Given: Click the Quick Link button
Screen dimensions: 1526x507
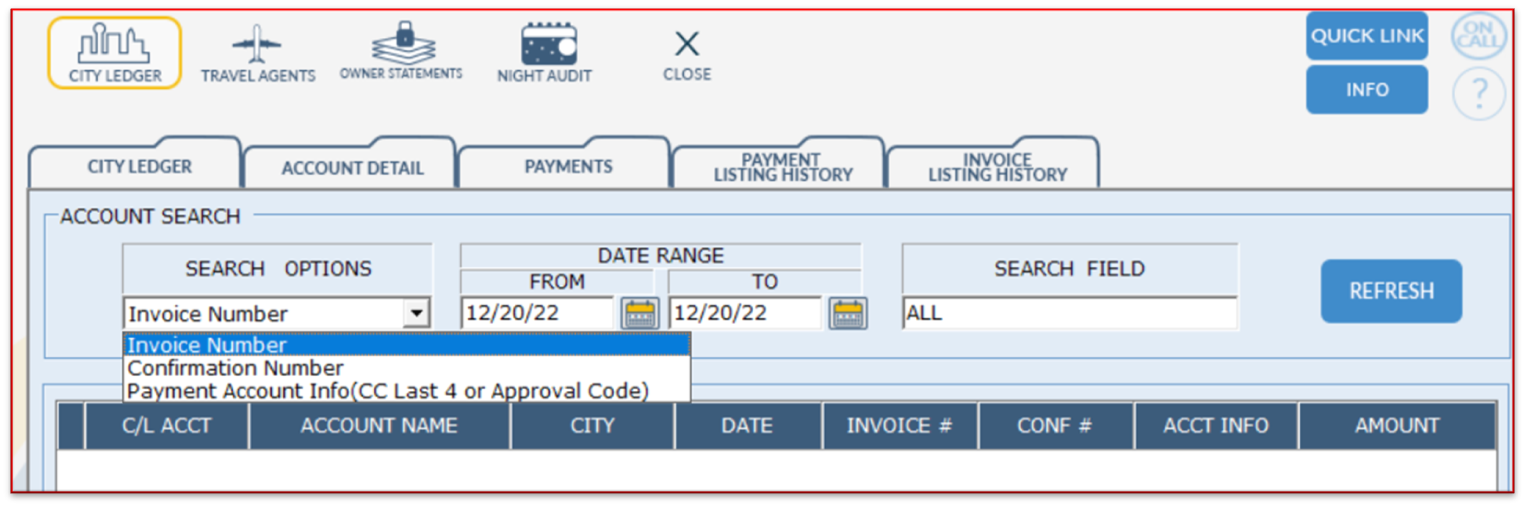Looking at the screenshot, I should click(1366, 37).
